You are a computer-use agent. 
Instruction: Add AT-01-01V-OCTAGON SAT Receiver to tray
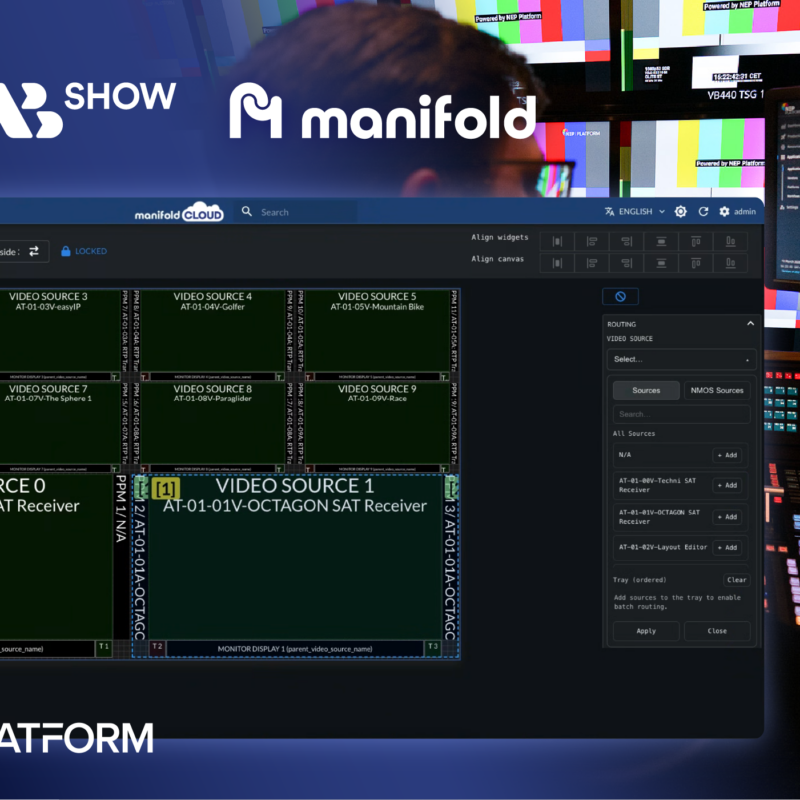click(727, 517)
